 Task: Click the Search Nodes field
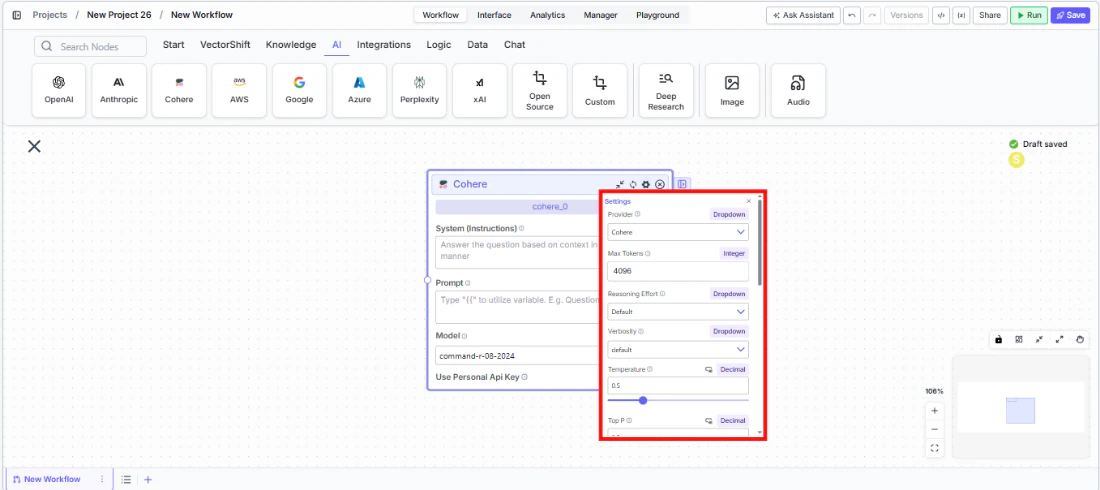click(x=90, y=46)
